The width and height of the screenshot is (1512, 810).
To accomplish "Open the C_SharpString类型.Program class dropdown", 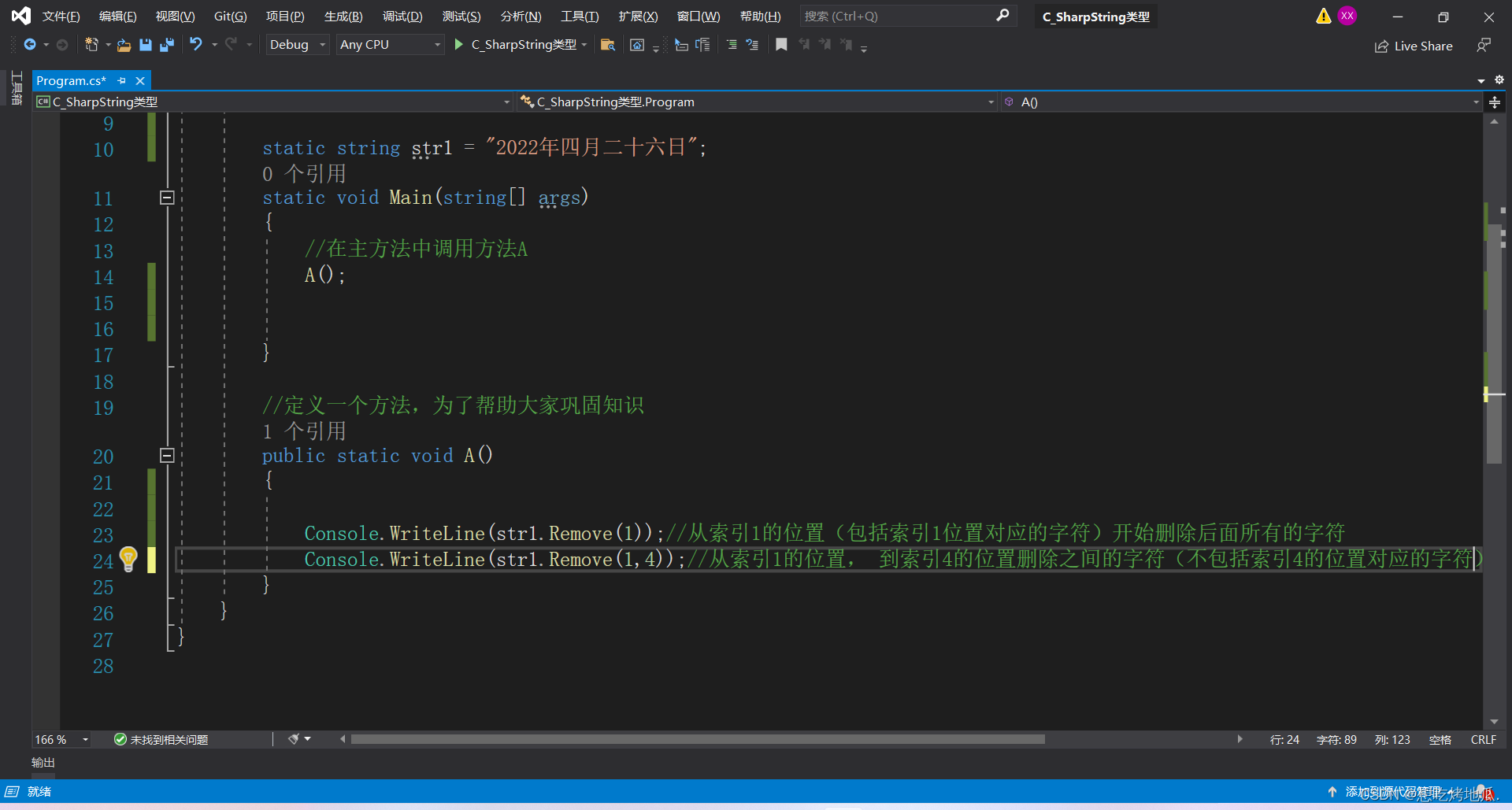I will 758,102.
